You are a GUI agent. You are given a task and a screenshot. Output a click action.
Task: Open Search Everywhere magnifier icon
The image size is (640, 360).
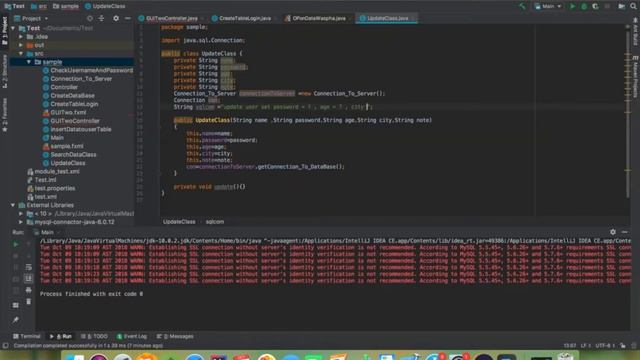(x=633, y=6)
